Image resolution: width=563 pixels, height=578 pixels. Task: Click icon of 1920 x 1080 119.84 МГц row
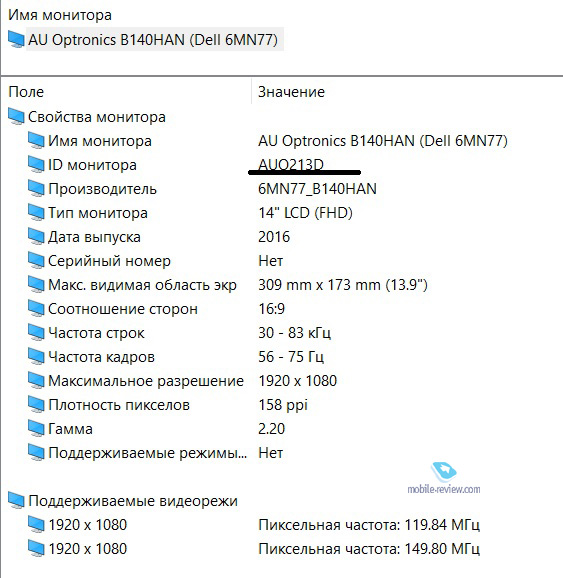coord(36,524)
